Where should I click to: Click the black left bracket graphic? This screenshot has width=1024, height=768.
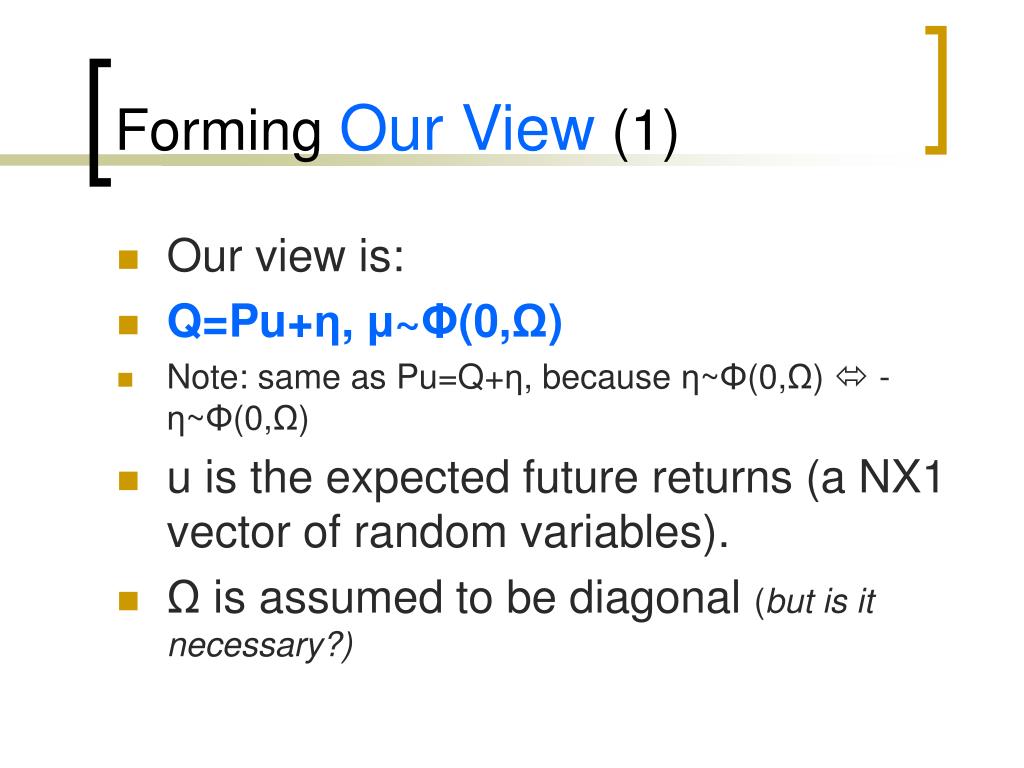pyautogui.click(x=99, y=123)
